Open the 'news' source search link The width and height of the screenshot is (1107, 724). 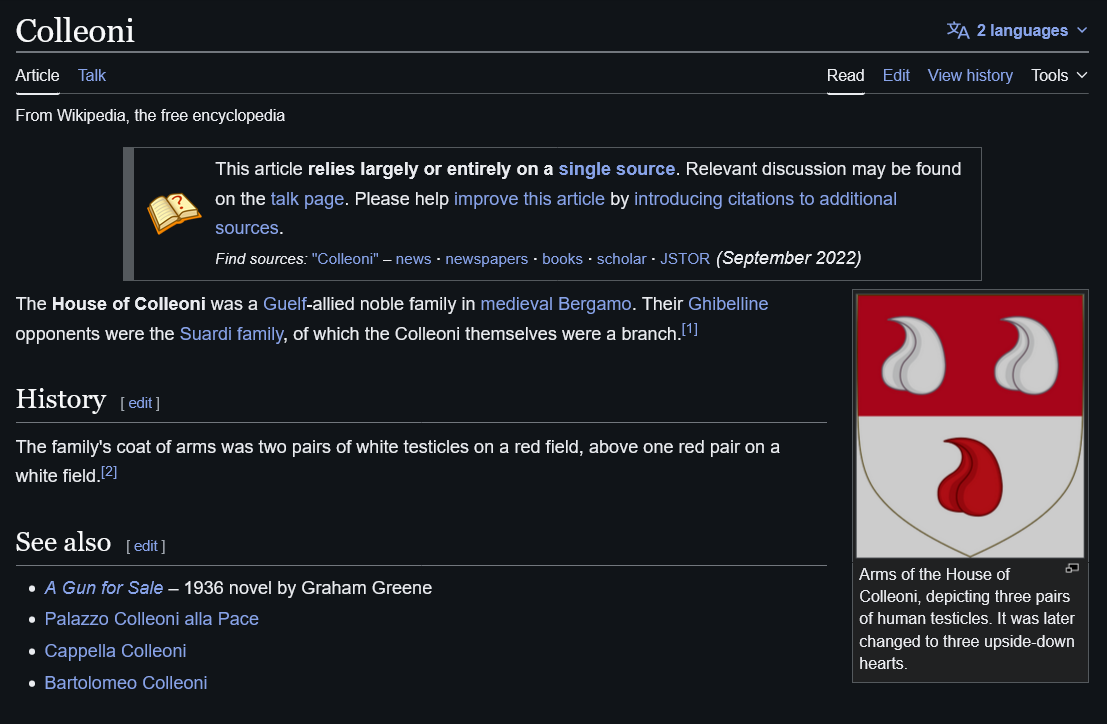coord(413,259)
